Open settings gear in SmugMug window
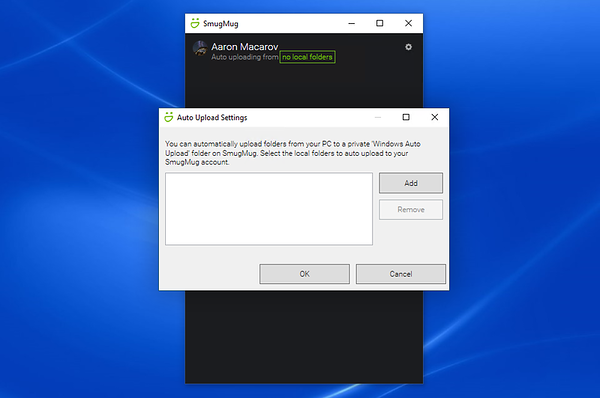This screenshot has height=398, width=600. coord(408,47)
